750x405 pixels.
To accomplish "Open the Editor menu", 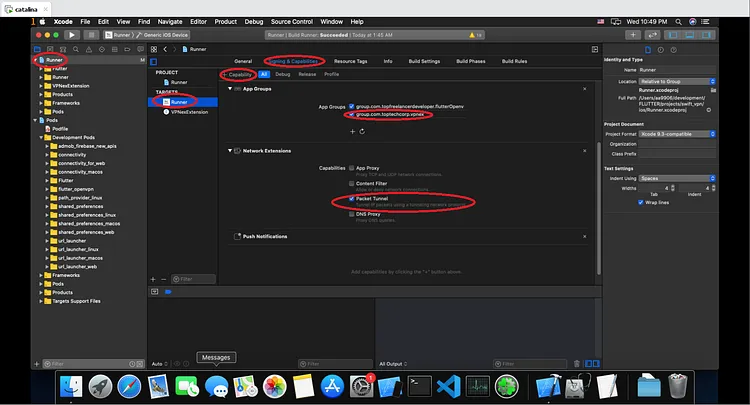I will (198, 22).
